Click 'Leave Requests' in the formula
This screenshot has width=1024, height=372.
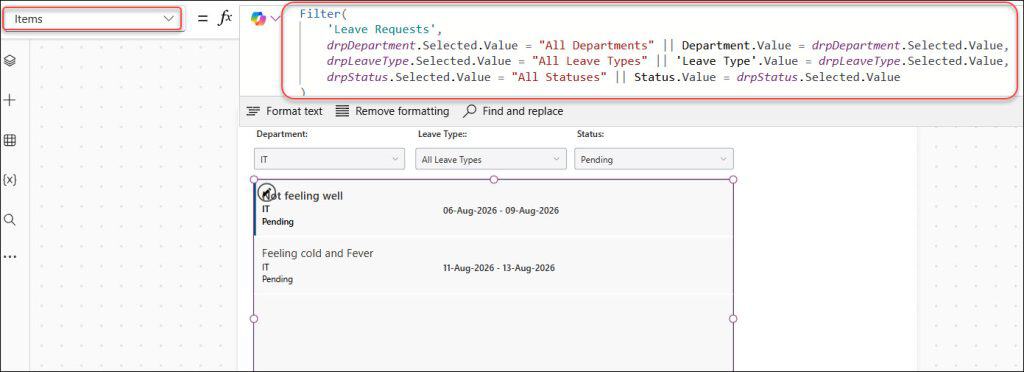pos(385,29)
